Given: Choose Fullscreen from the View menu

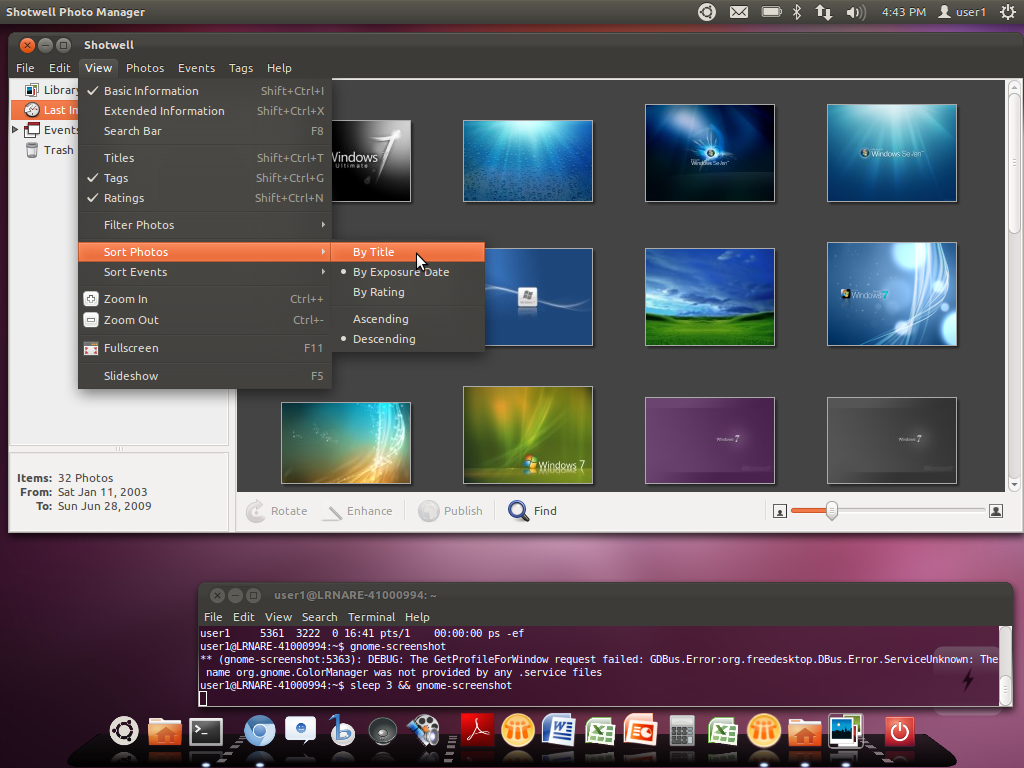Looking at the screenshot, I should coord(204,348).
